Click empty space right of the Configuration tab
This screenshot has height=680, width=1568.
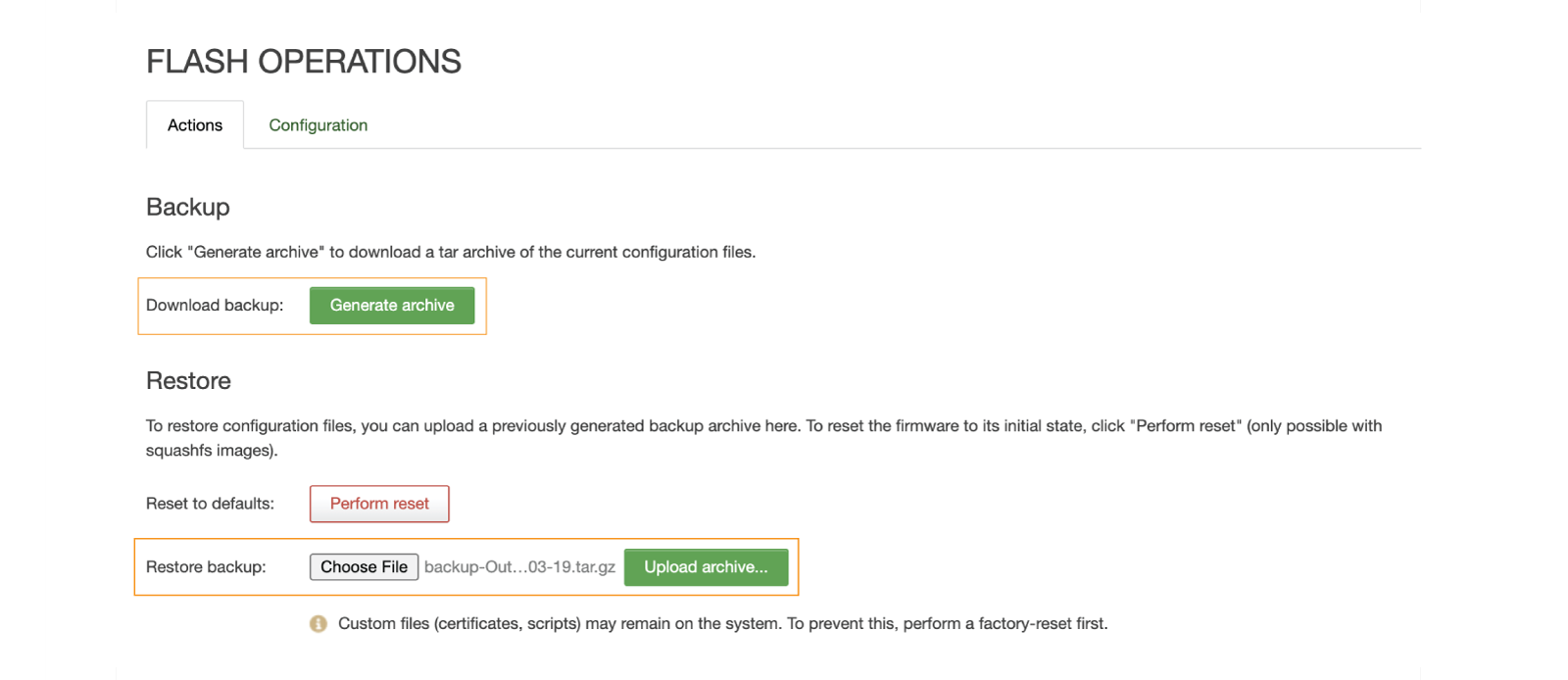(x=882, y=125)
